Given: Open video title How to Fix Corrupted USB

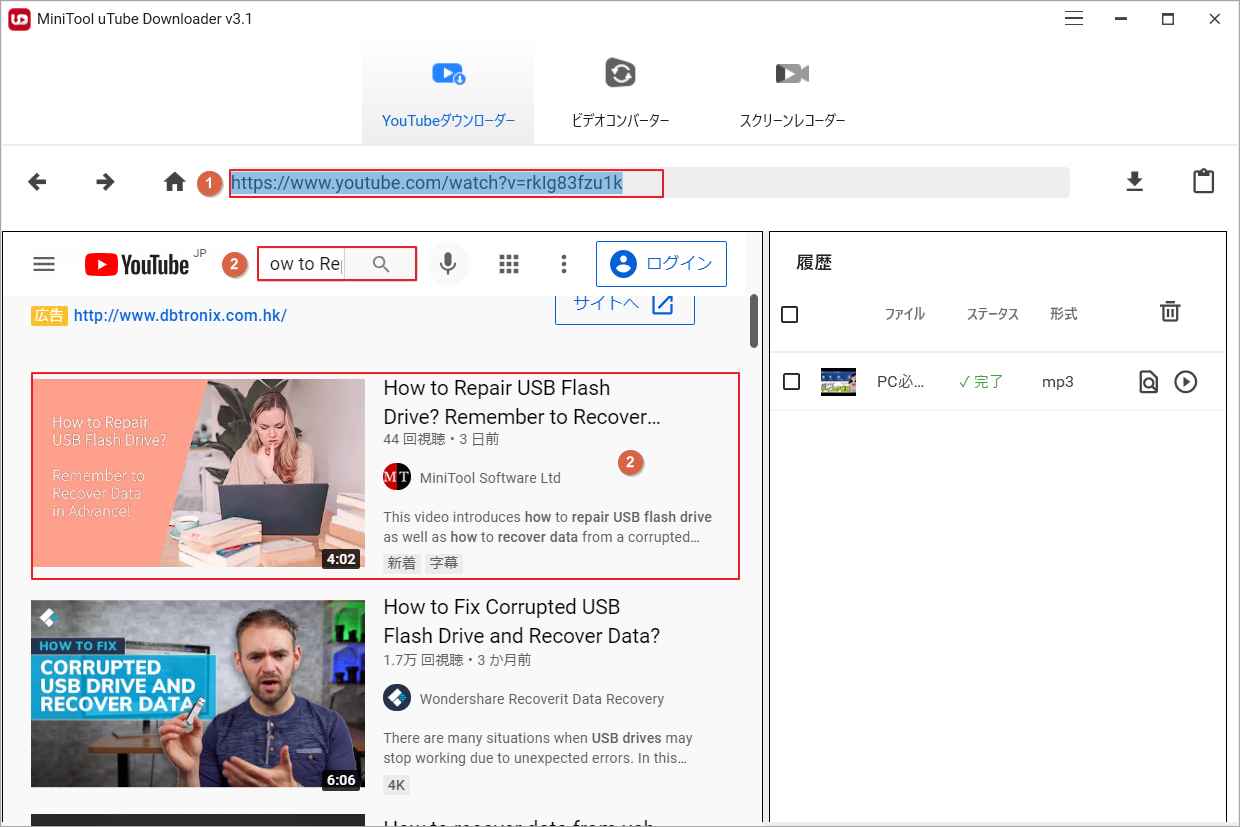Looking at the screenshot, I should tap(522, 621).
